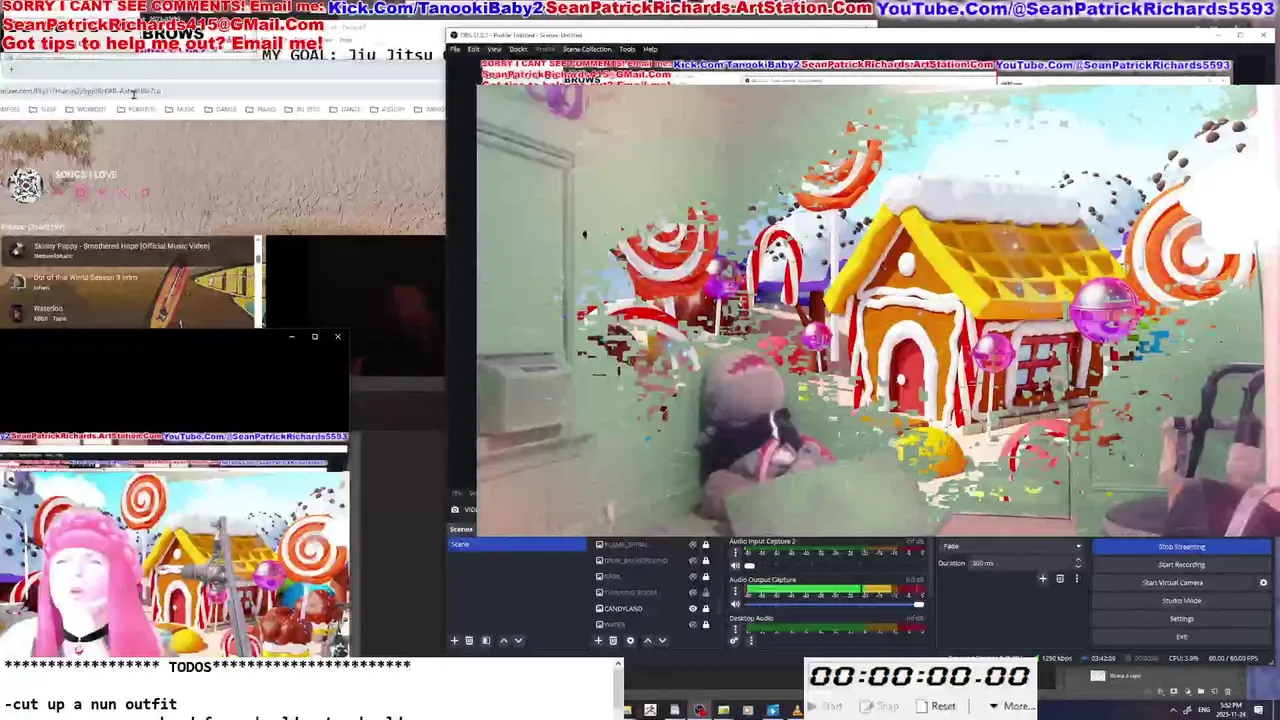Mute Audio Input Capture 2 speaker icon
This screenshot has height=720, width=1280.
pos(735,566)
